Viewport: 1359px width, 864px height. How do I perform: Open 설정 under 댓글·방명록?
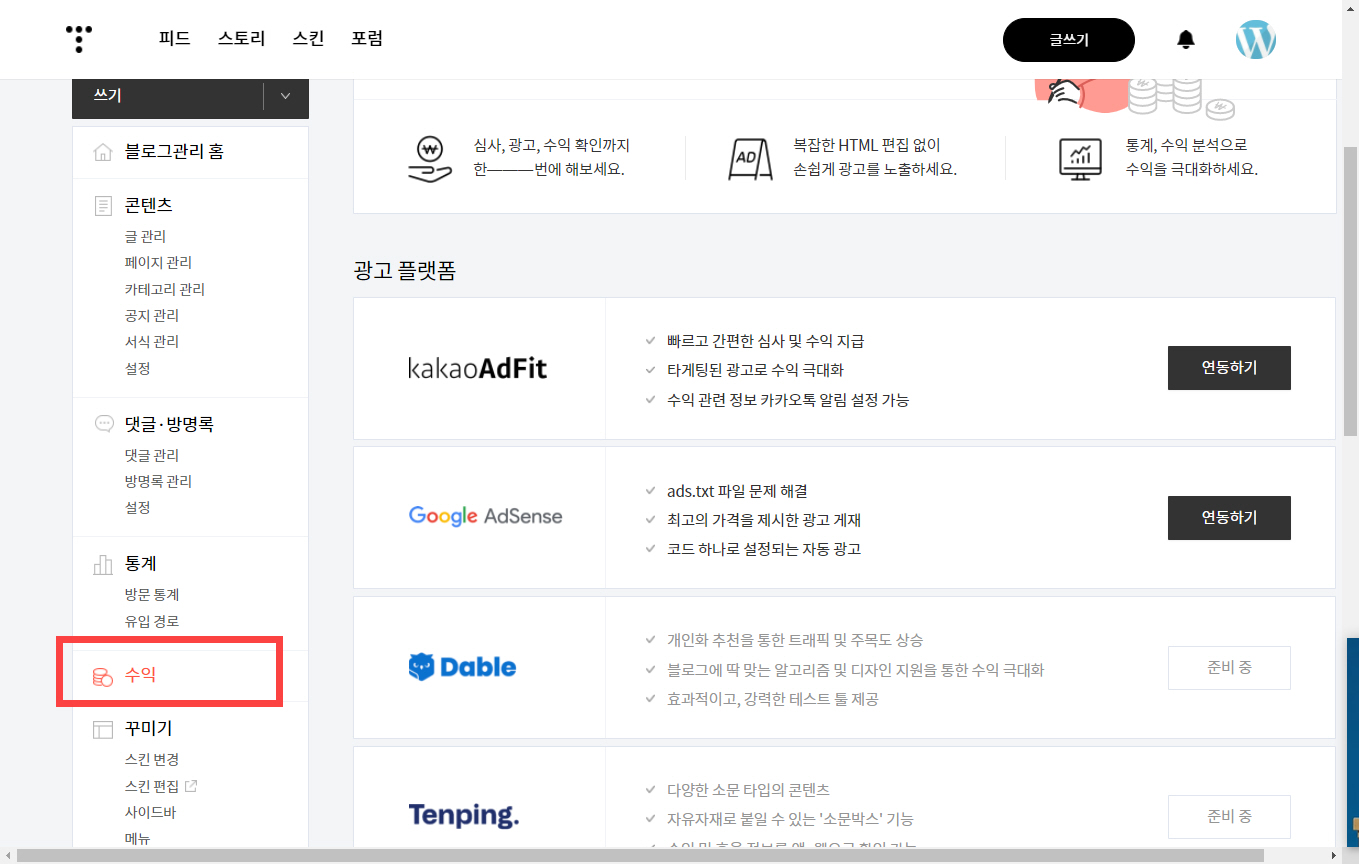tap(137, 508)
